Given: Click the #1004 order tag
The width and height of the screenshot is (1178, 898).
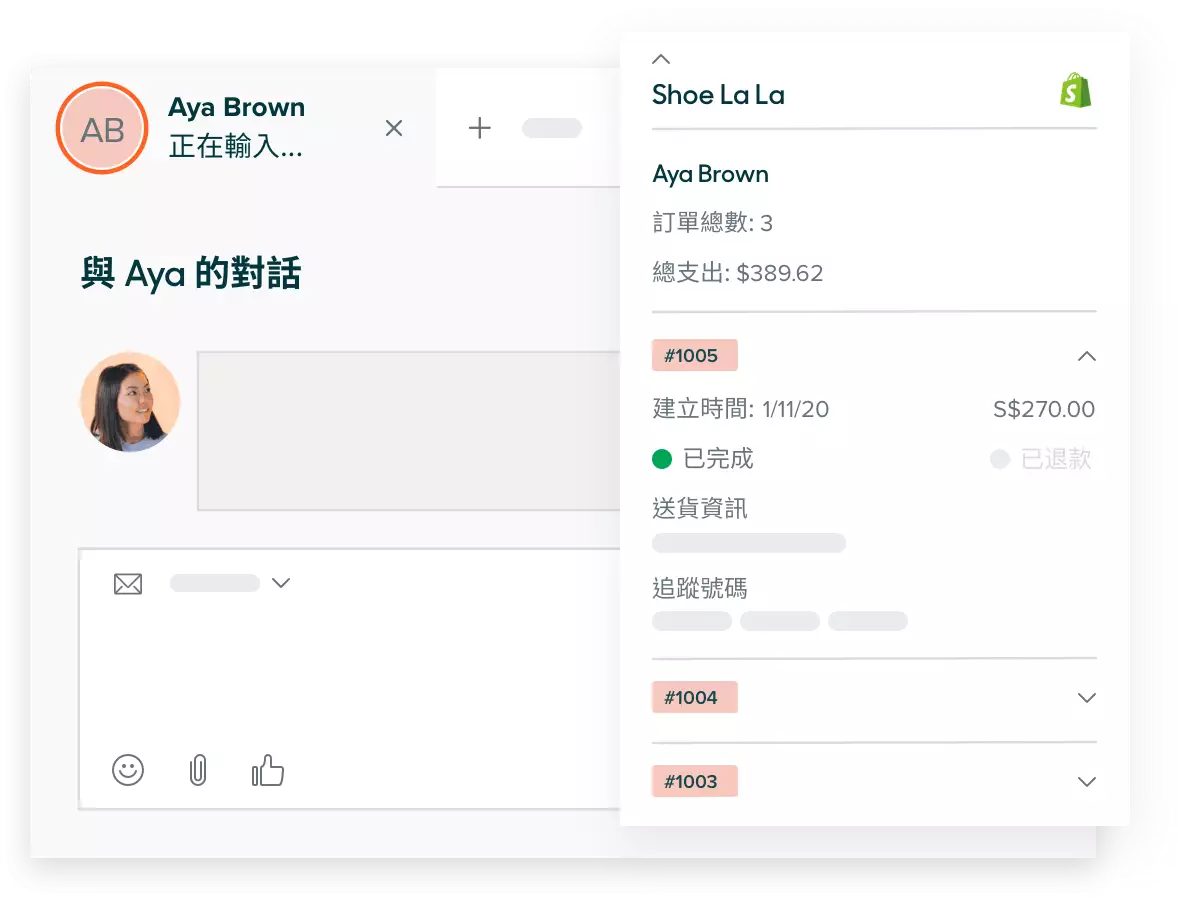Looking at the screenshot, I should (x=694, y=698).
